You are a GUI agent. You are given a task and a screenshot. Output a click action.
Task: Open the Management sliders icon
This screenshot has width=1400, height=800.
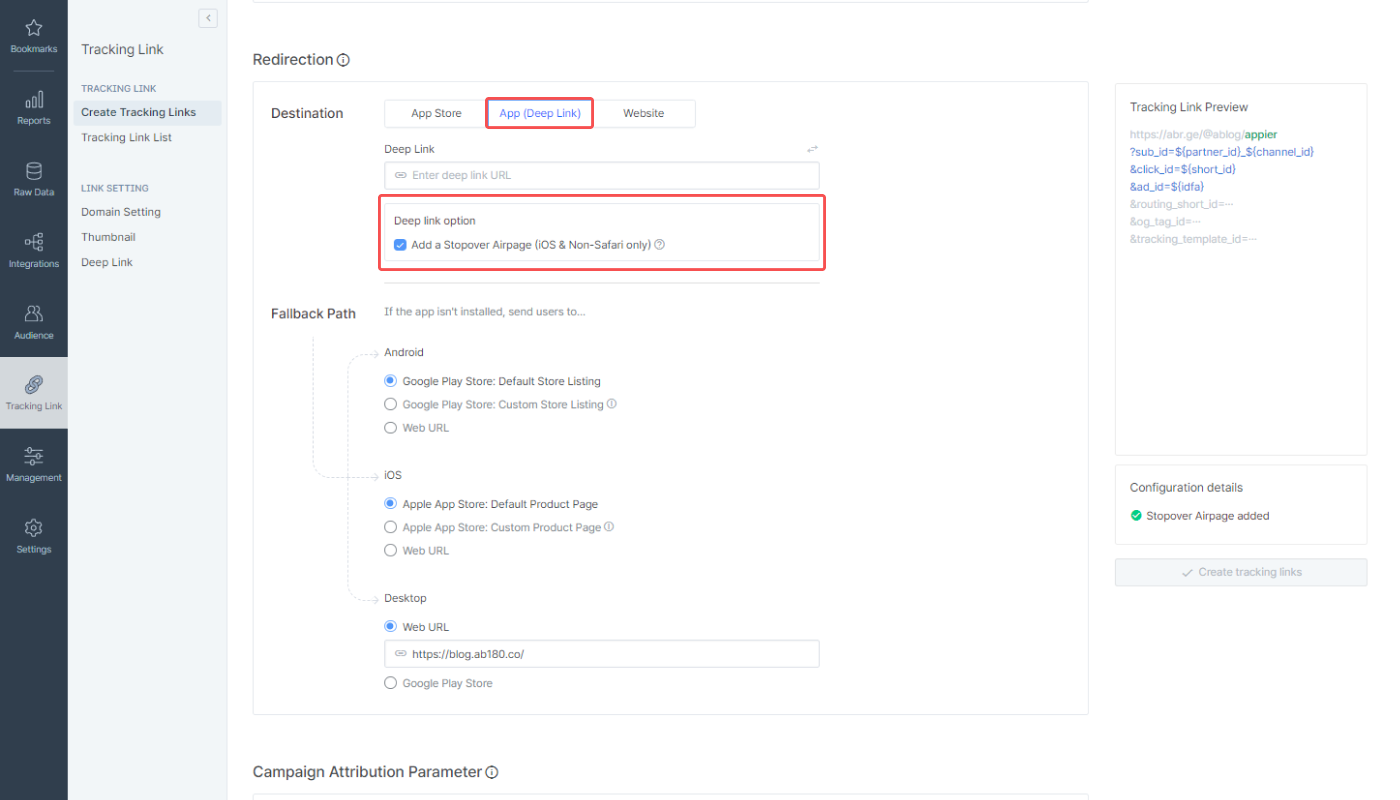[x=34, y=456]
